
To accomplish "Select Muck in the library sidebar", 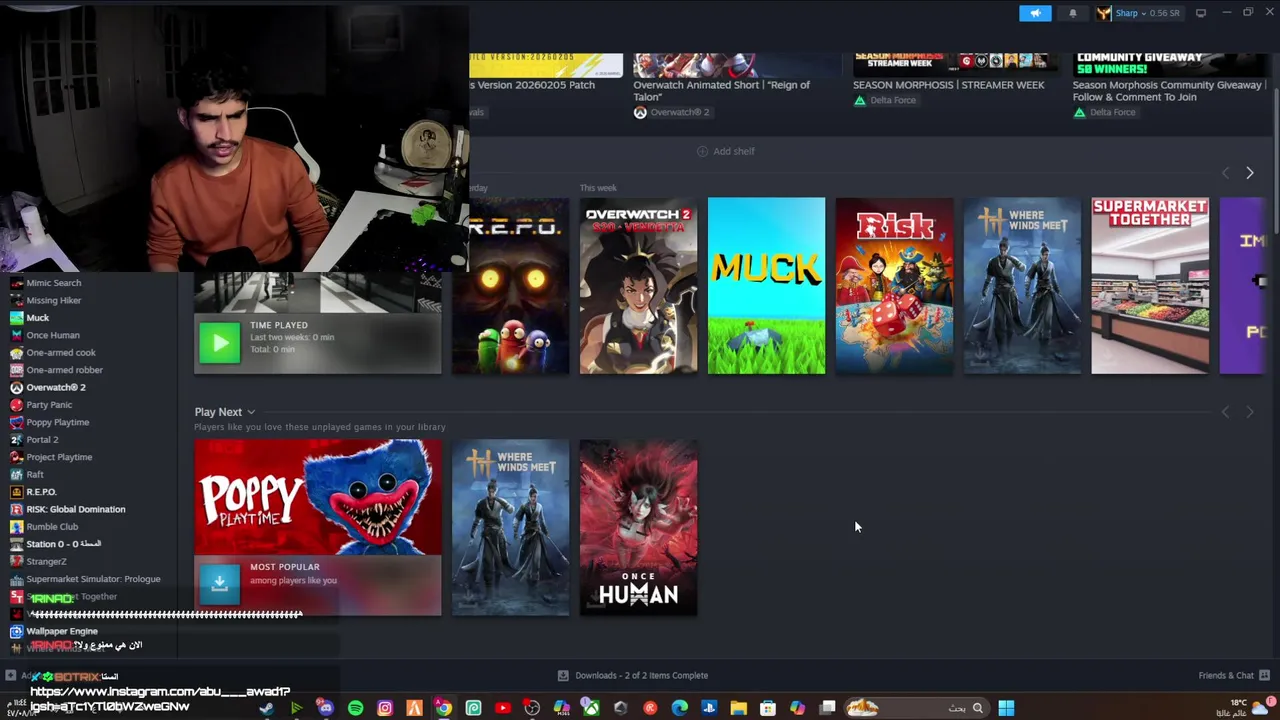I will pos(37,318).
